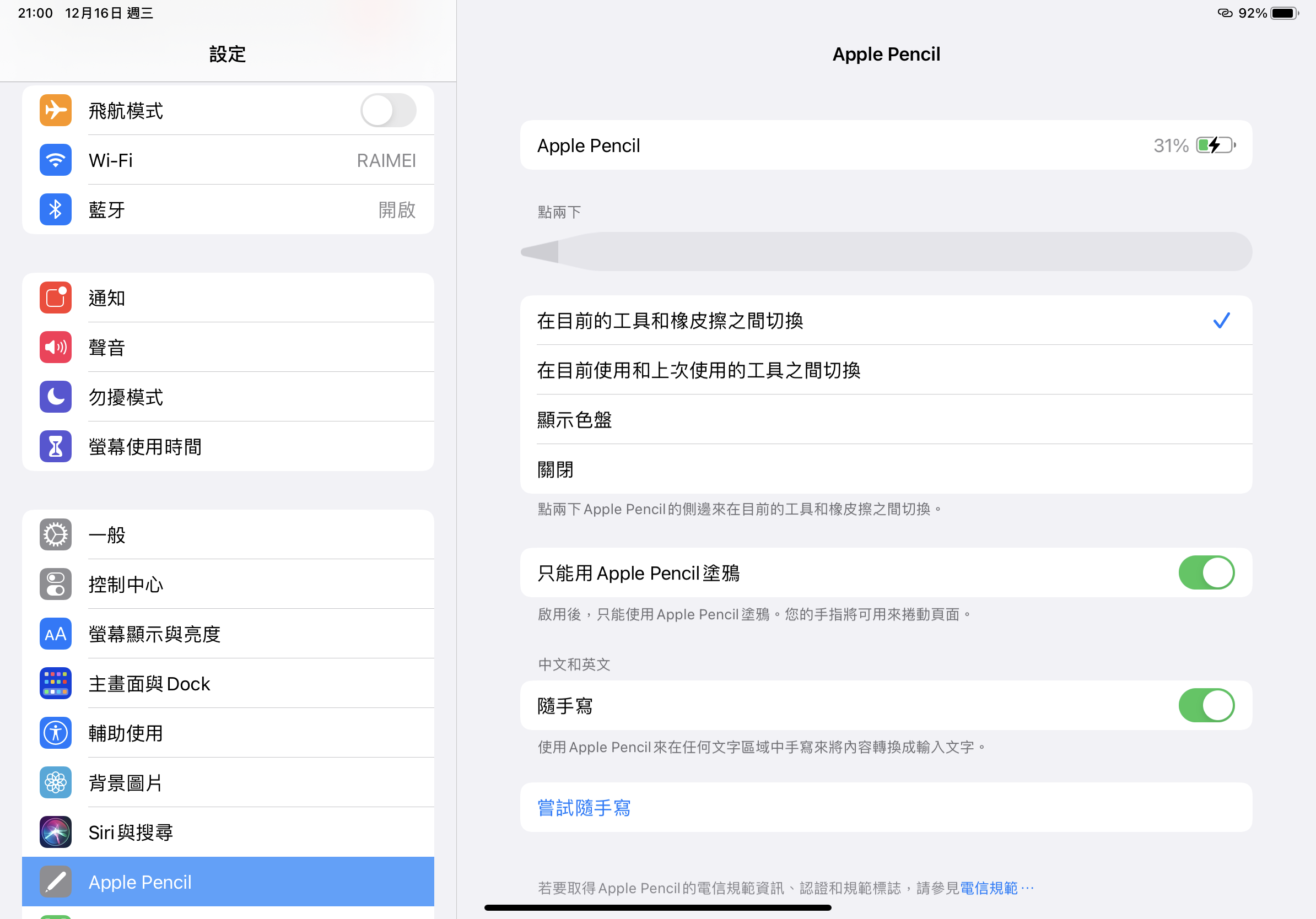Viewport: 1316px width, 919px height.
Task: Select the 關閉 double-tap option
Action: (x=886, y=469)
